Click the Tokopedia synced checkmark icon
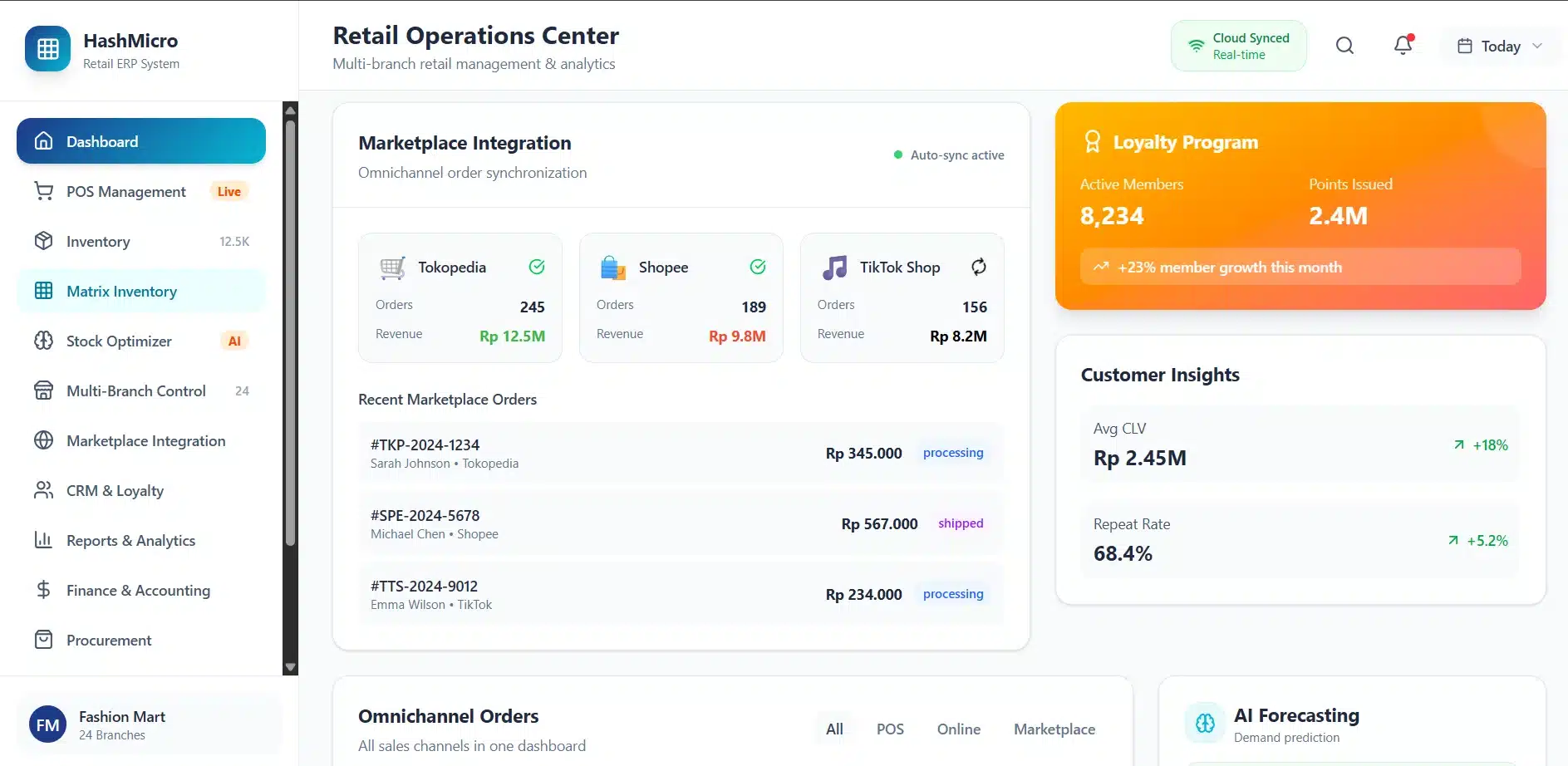This screenshot has width=1568, height=766. click(537, 267)
